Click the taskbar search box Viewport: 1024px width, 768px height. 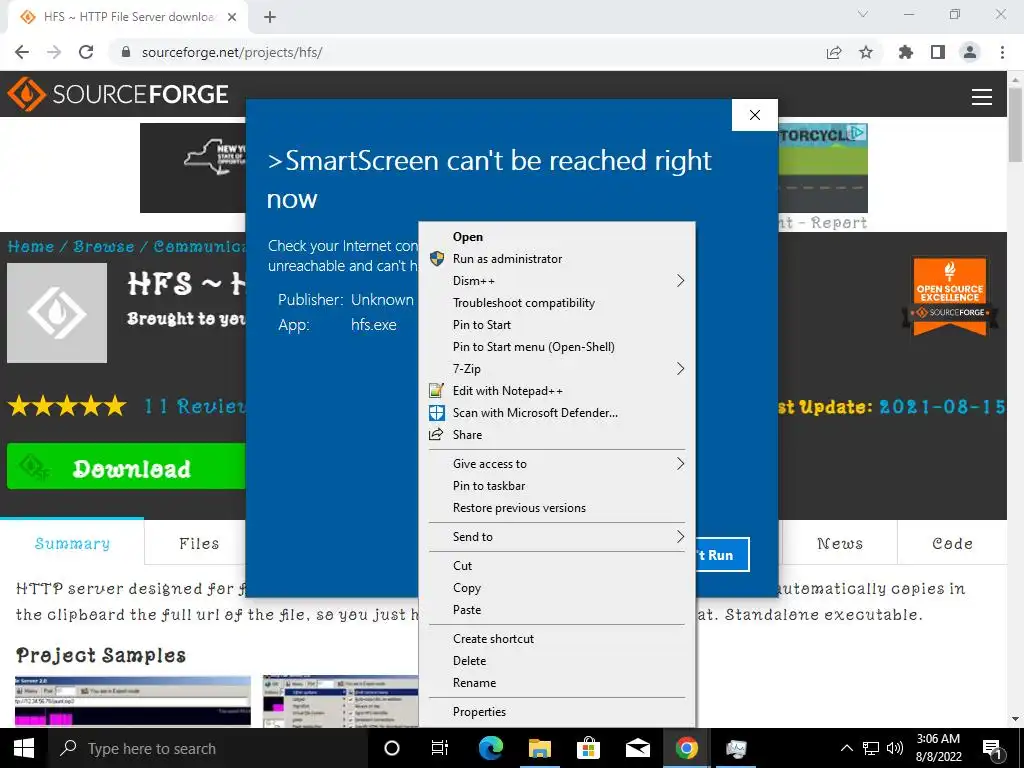coord(207,748)
